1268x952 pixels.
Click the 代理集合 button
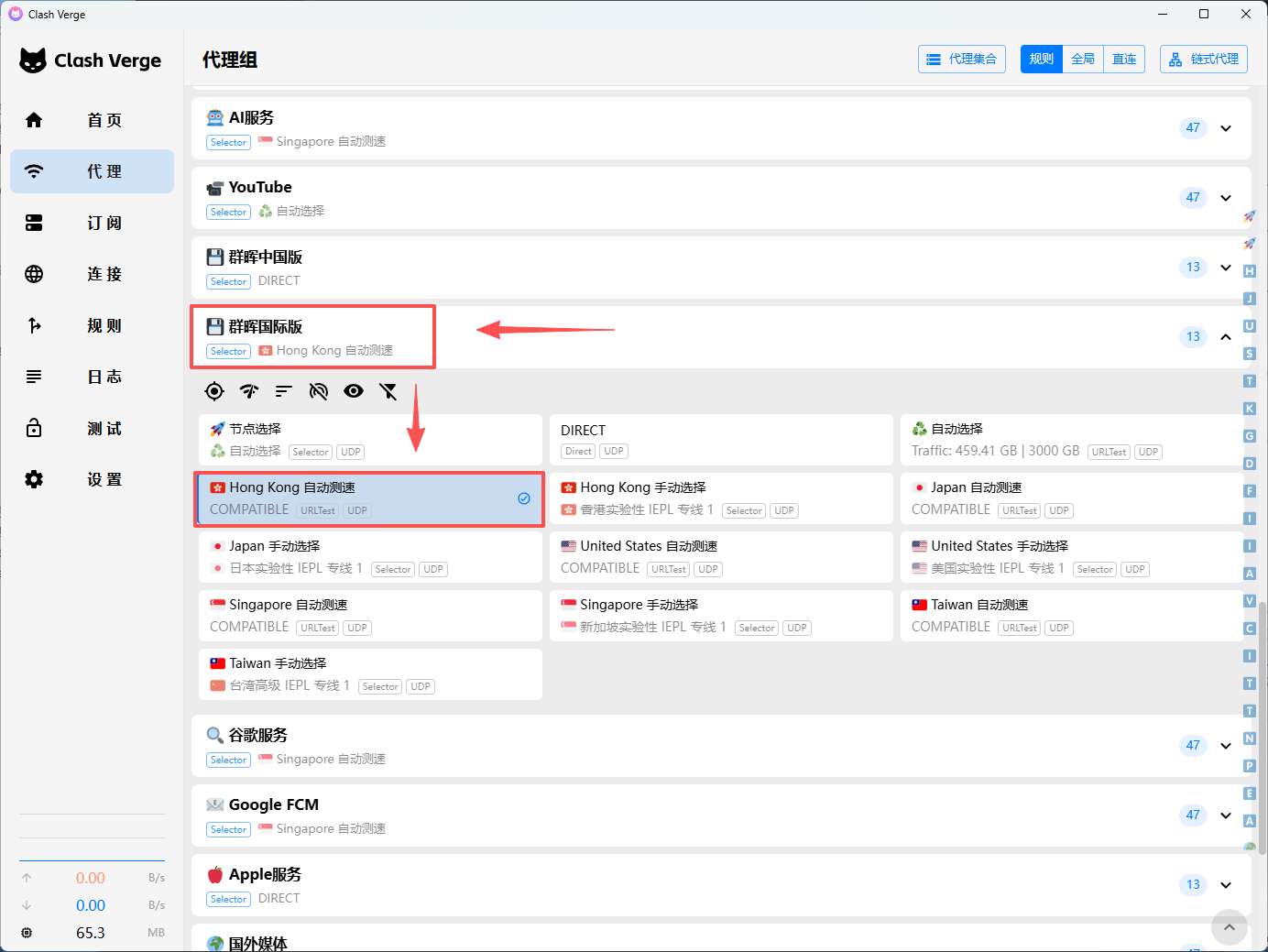tap(962, 60)
